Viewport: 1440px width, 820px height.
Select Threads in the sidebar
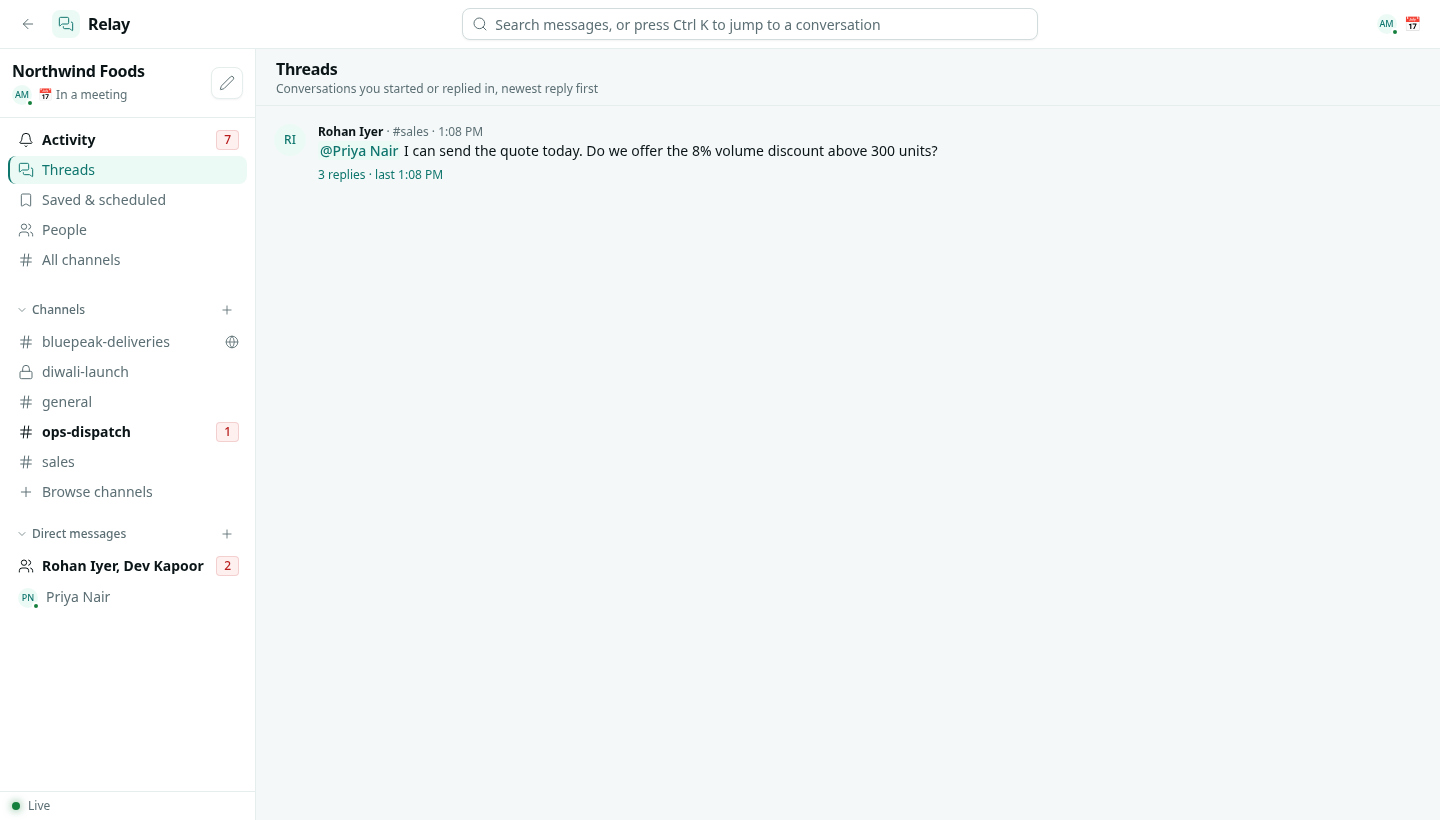click(x=127, y=170)
